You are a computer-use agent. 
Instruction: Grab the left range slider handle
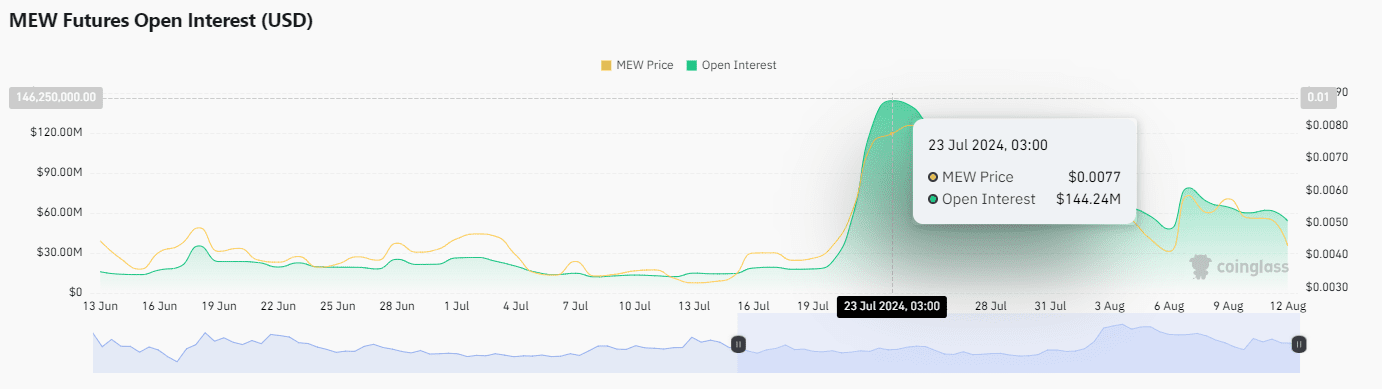738,344
